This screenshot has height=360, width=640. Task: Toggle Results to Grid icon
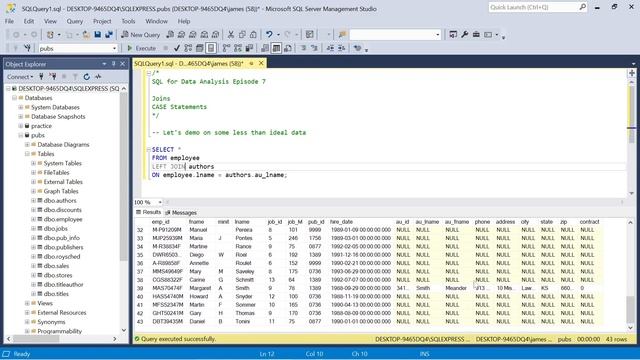coord(276,48)
